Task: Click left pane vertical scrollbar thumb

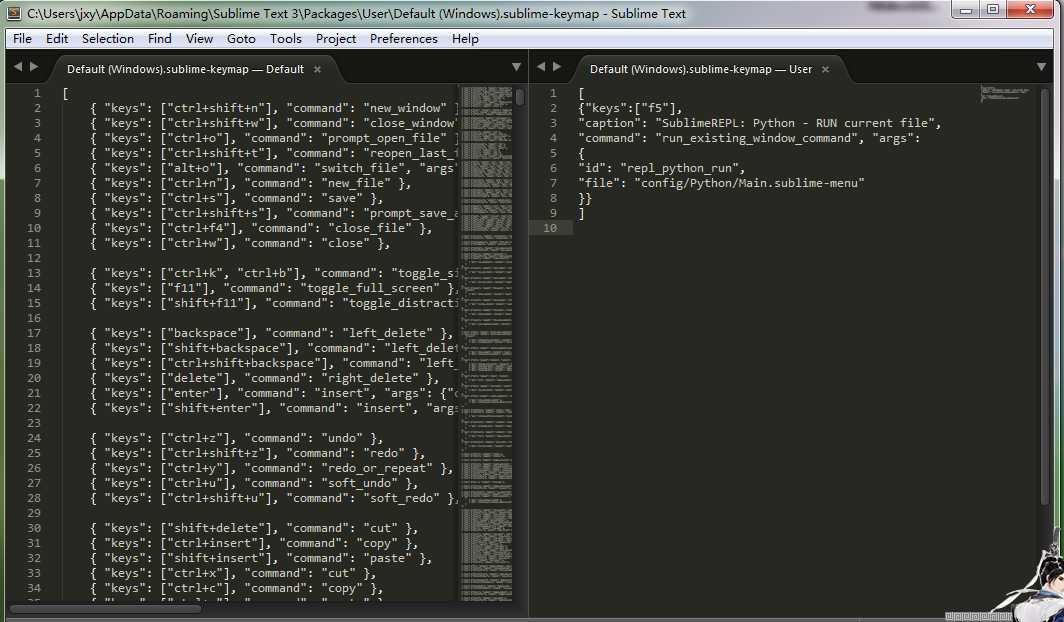Action: 520,96
